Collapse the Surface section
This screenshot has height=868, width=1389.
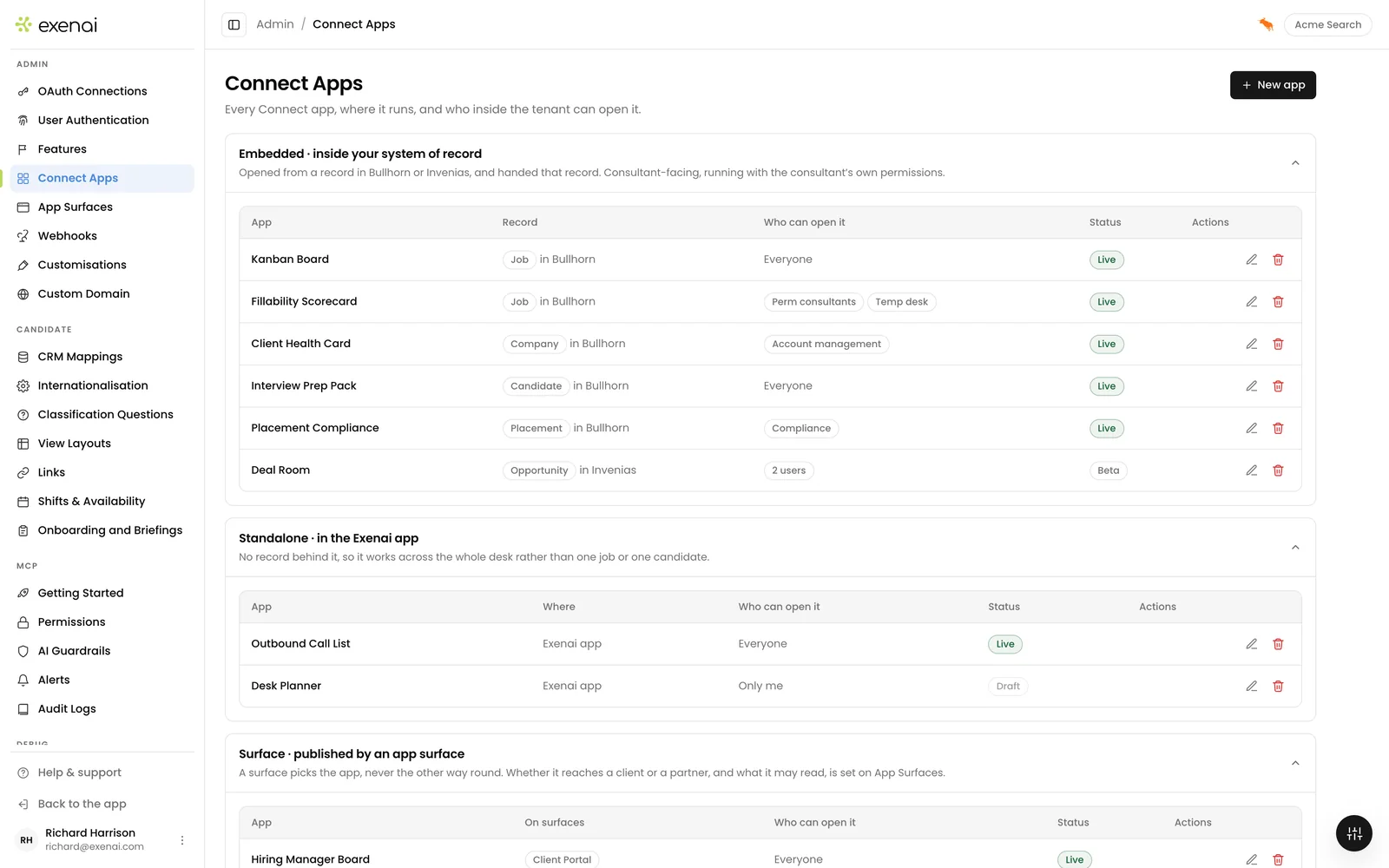(1294, 763)
